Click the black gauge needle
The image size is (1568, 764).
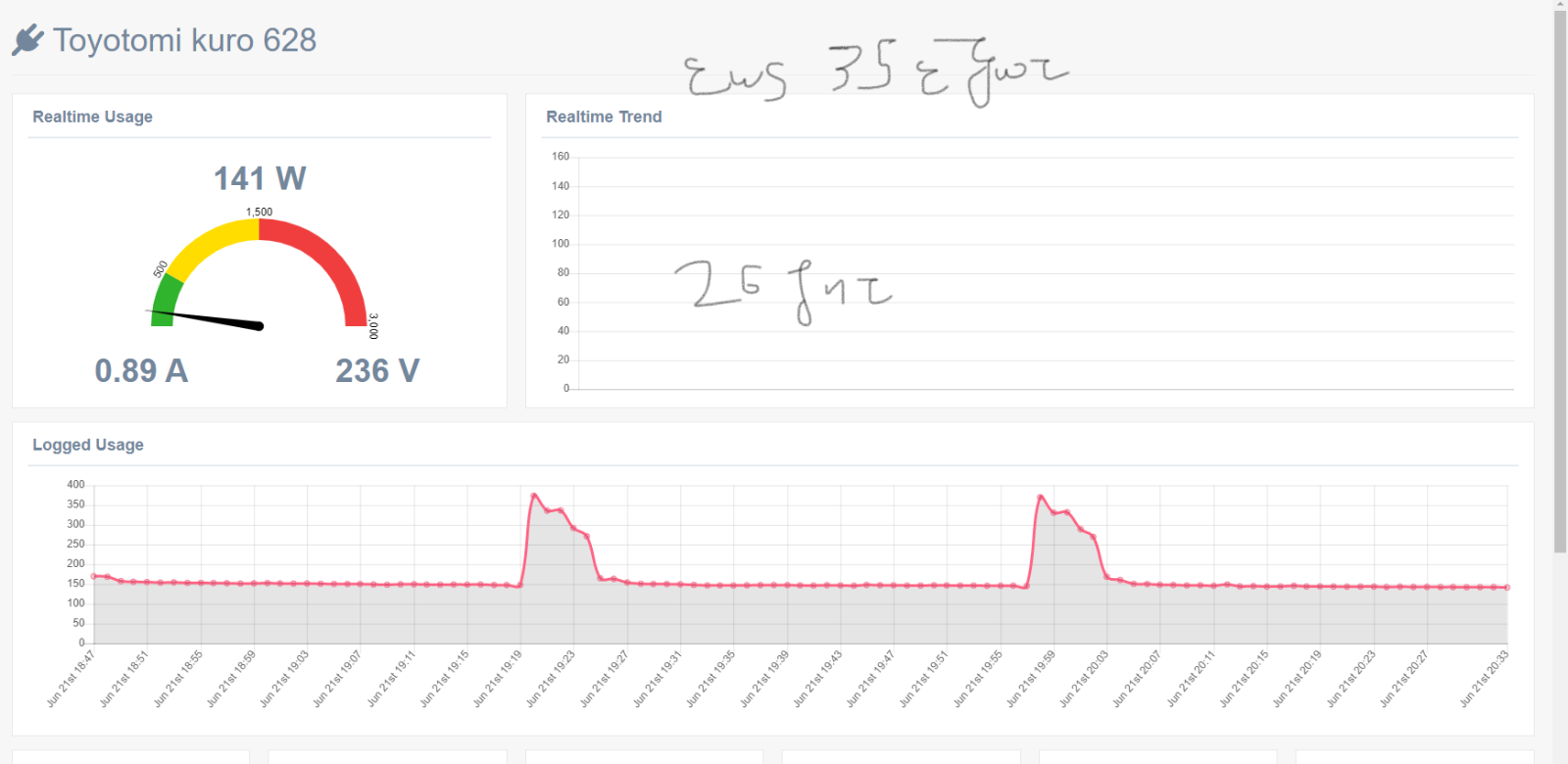point(208,318)
